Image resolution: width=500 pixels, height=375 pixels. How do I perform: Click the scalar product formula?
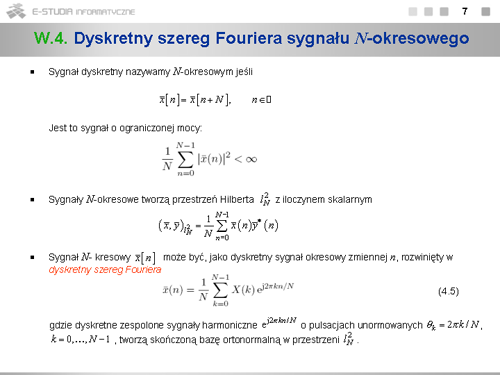218,226
